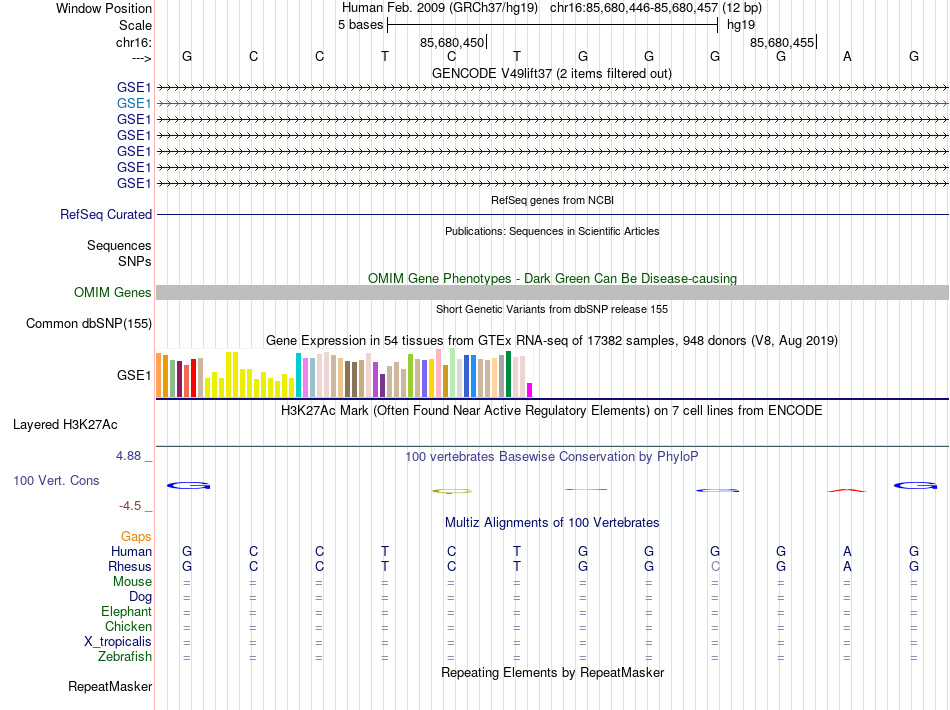Click the gray OMIM Genes bar
This screenshot has width=950, height=710.
pos(552,293)
